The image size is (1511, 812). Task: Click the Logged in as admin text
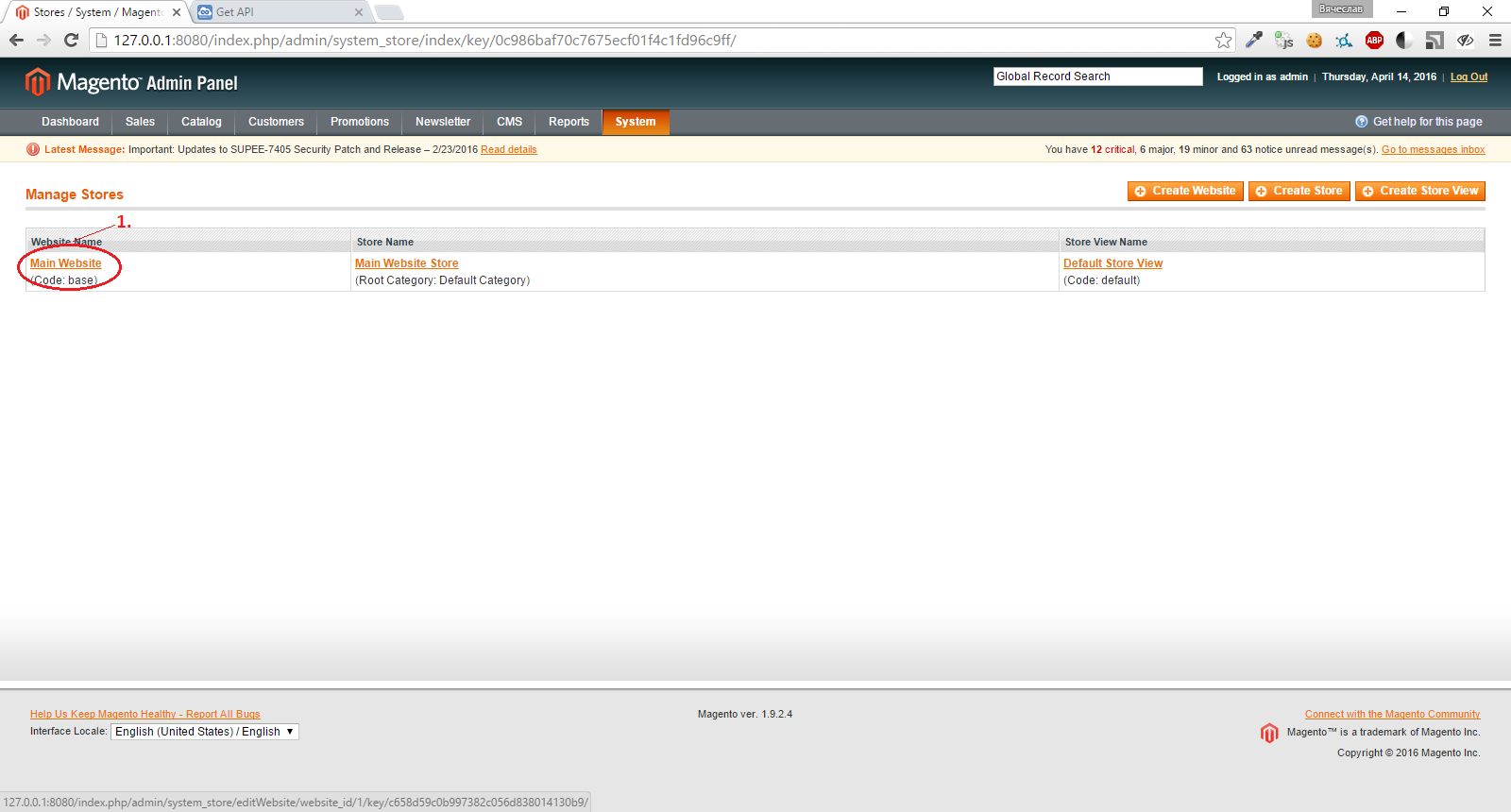pos(1263,76)
